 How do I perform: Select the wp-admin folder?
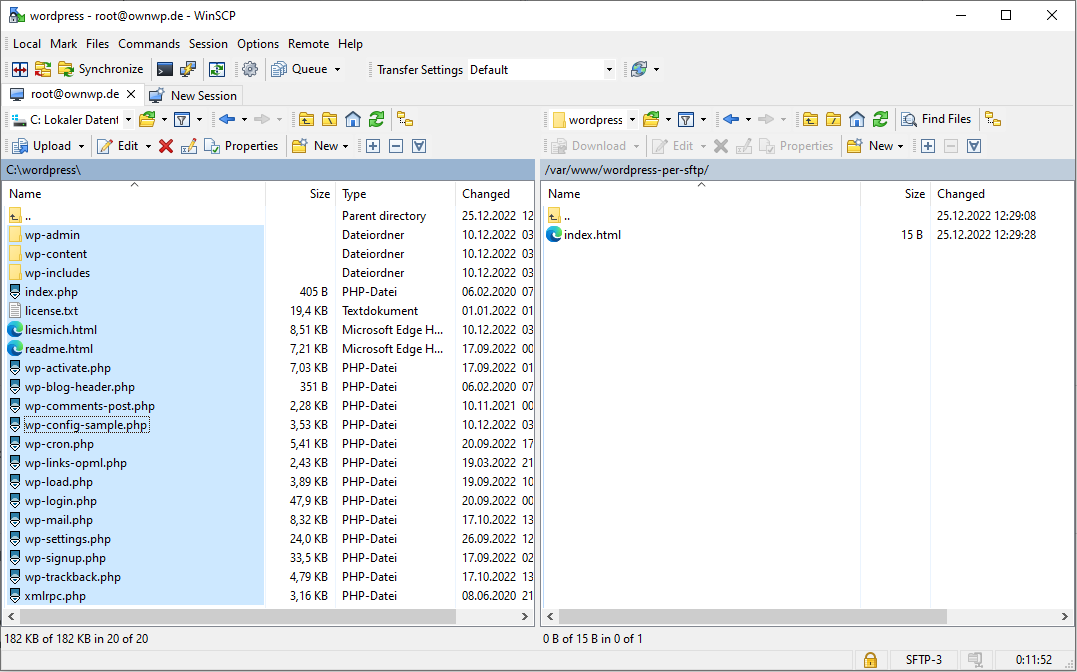[52, 235]
